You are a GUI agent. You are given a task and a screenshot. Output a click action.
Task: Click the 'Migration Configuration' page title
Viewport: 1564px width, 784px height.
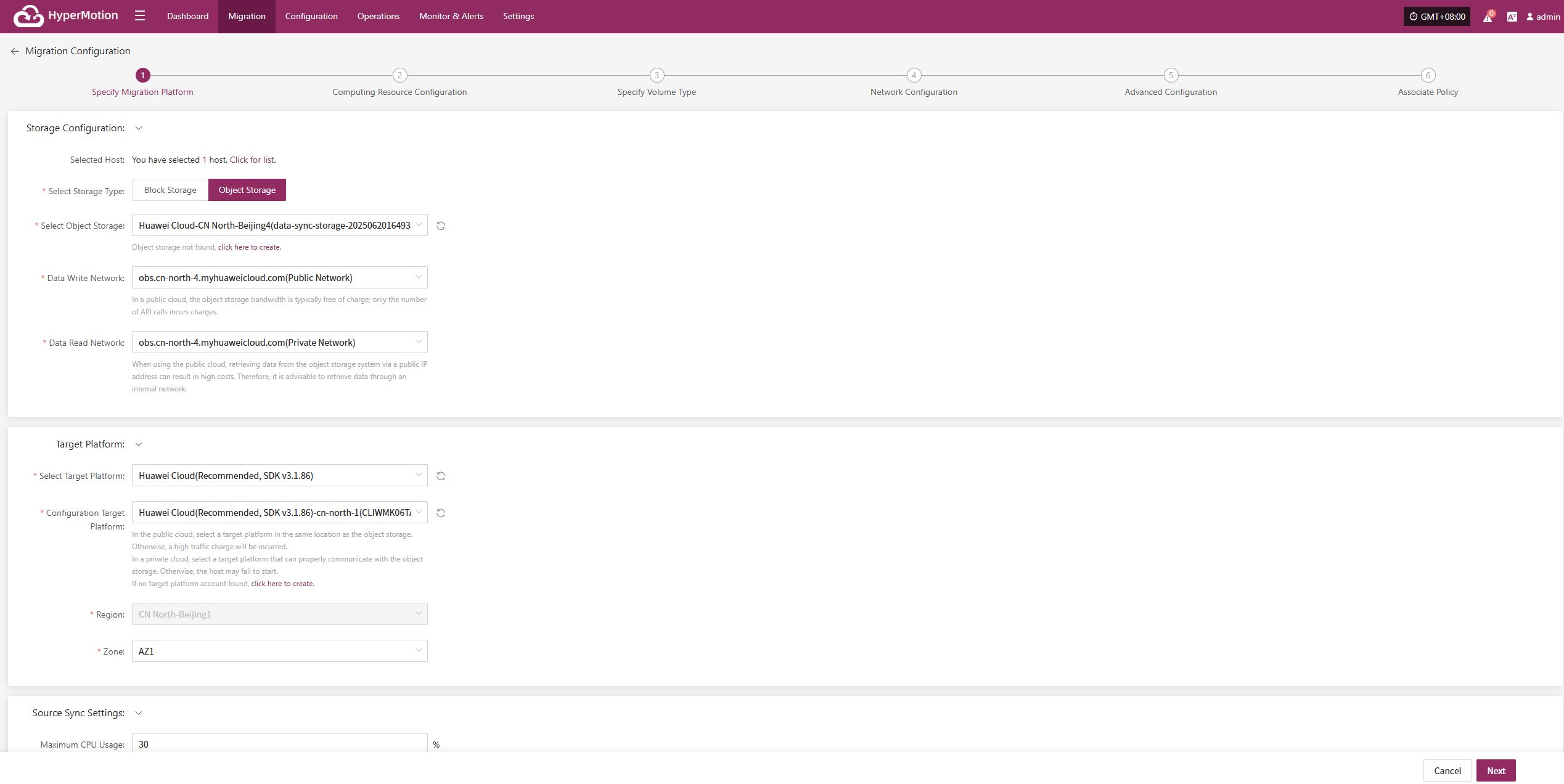tap(78, 51)
